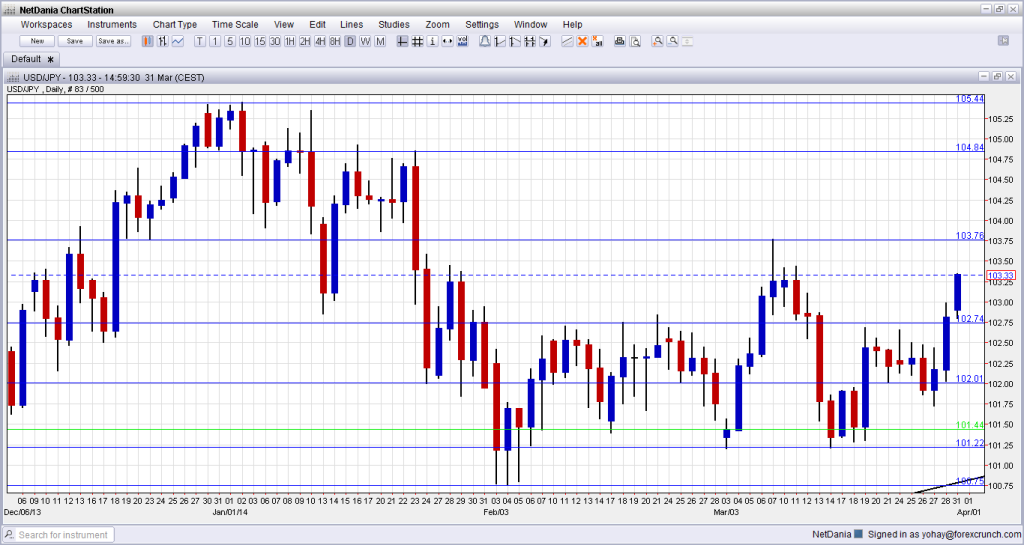Toggle the info display icon
Image resolution: width=1024 pixels, height=545 pixels.
[432, 41]
